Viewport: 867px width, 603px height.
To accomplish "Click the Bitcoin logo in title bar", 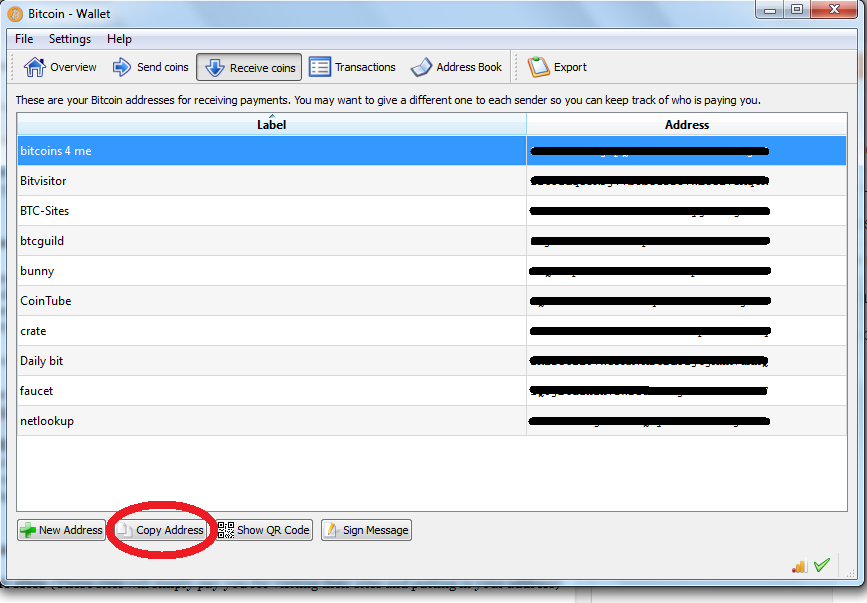I will (15, 14).
